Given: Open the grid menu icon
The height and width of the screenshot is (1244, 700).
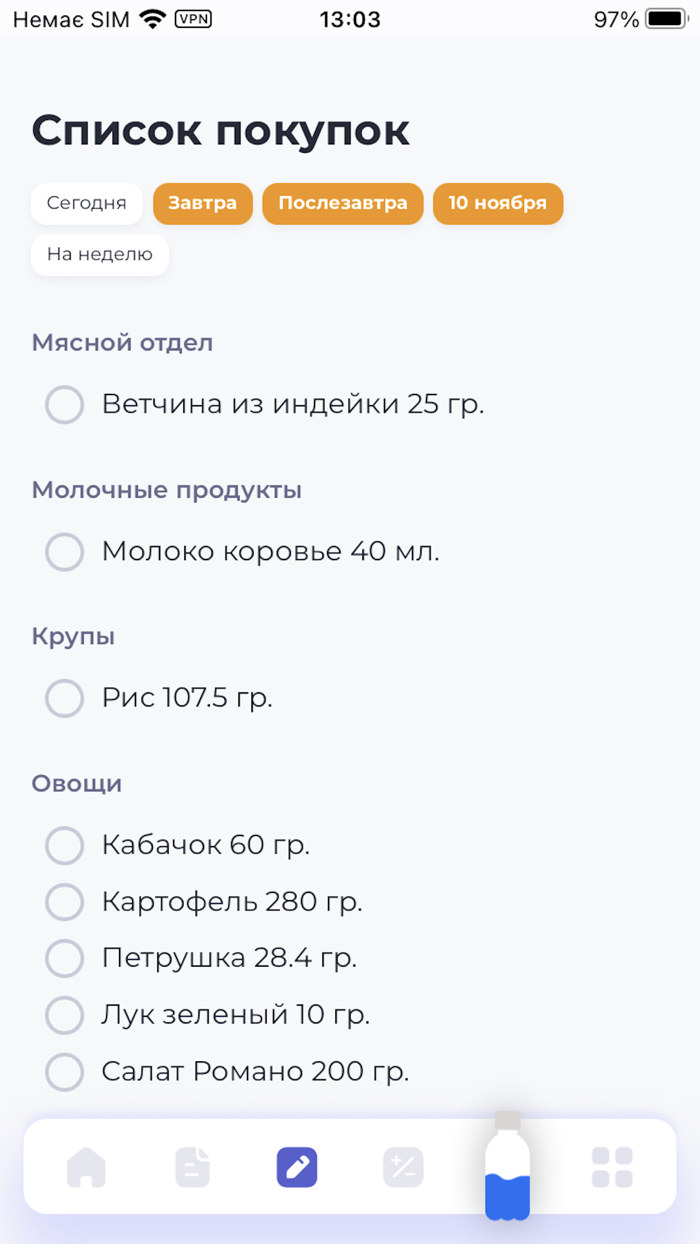Looking at the screenshot, I should point(612,1166).
